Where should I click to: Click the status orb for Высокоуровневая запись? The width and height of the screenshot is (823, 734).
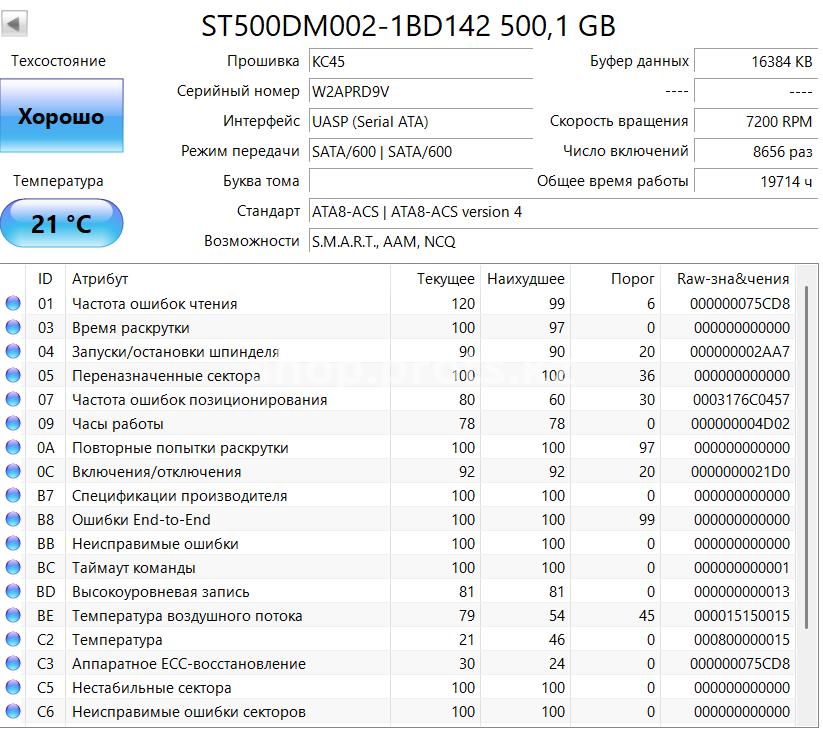[x=12, y=592]
